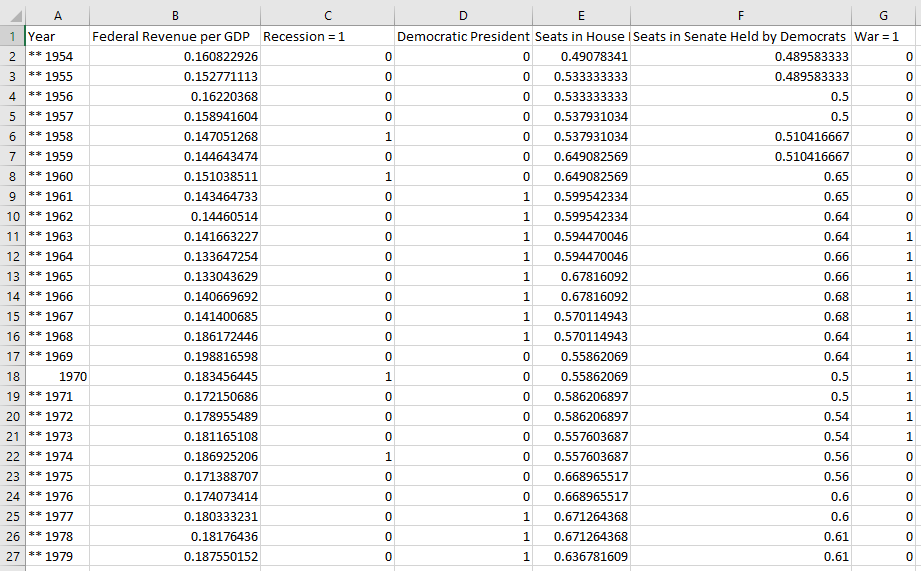
Task: Select the value 0.180333231
Action: [x=175, y=516]
